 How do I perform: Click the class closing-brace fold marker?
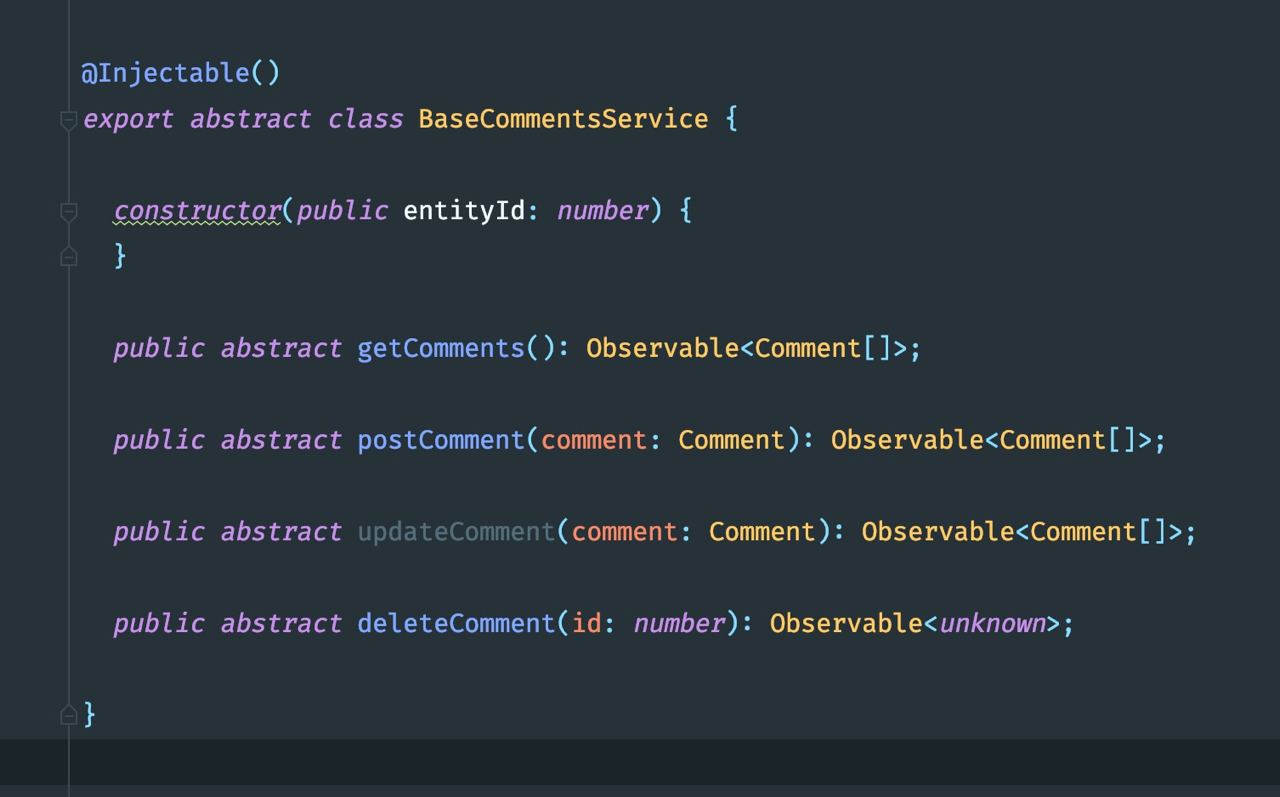[68, 714]
